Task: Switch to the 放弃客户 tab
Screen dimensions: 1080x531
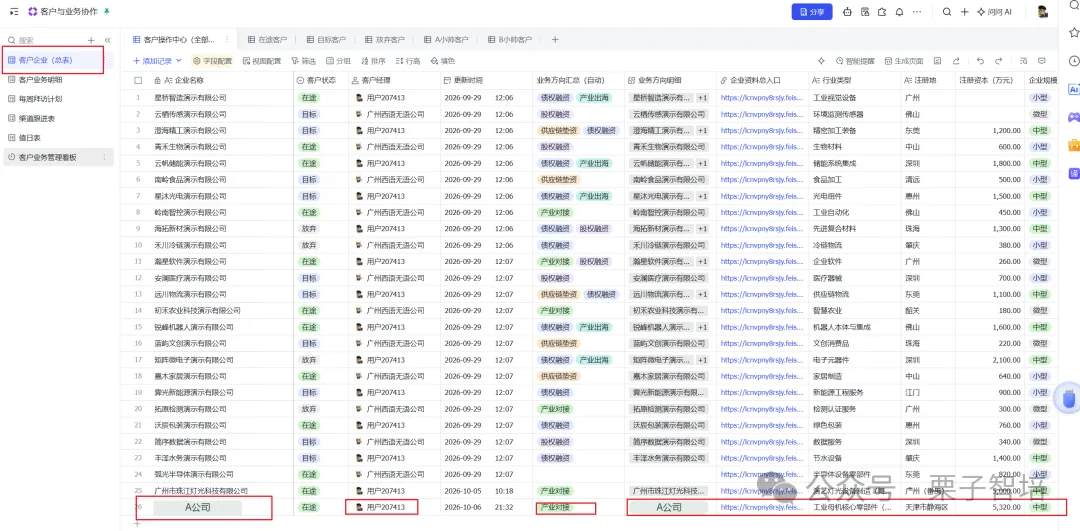Action: pyautogui.click(x=385, y=39)
